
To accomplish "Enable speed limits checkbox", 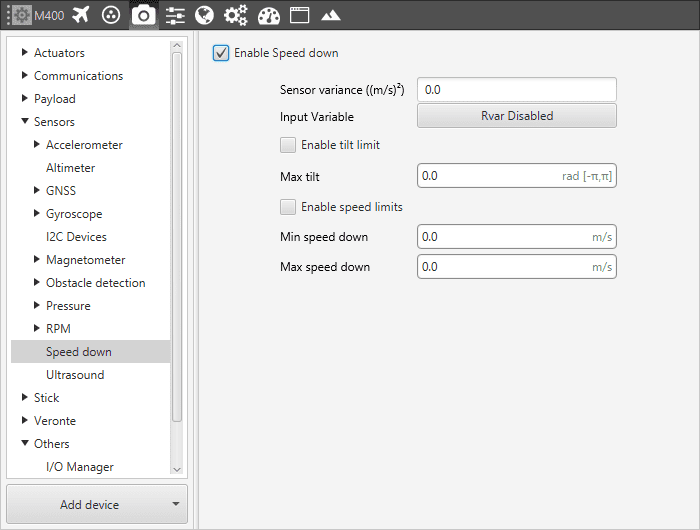I will point(288,207).
